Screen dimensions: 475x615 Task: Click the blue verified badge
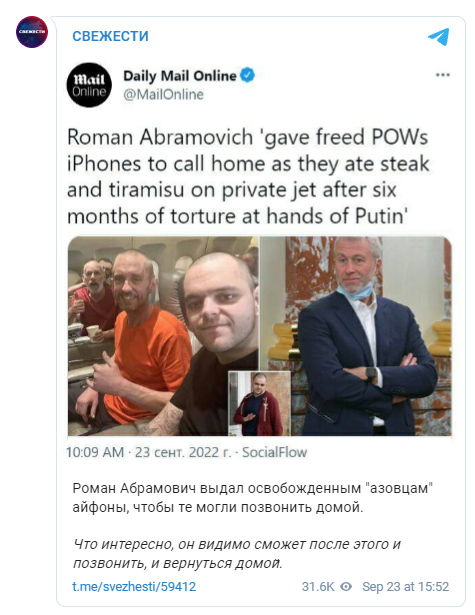tap(248, 75)
